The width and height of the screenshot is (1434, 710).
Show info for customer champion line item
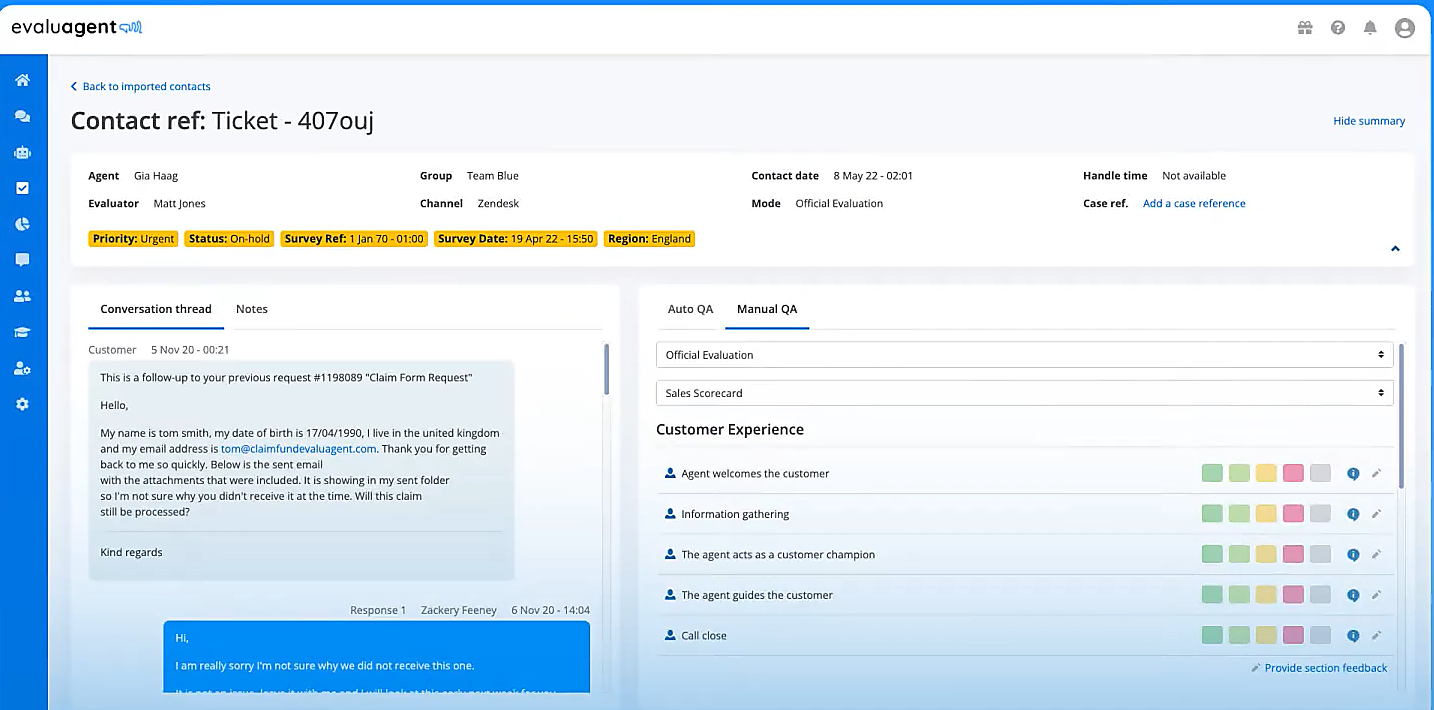[1353, 554]
